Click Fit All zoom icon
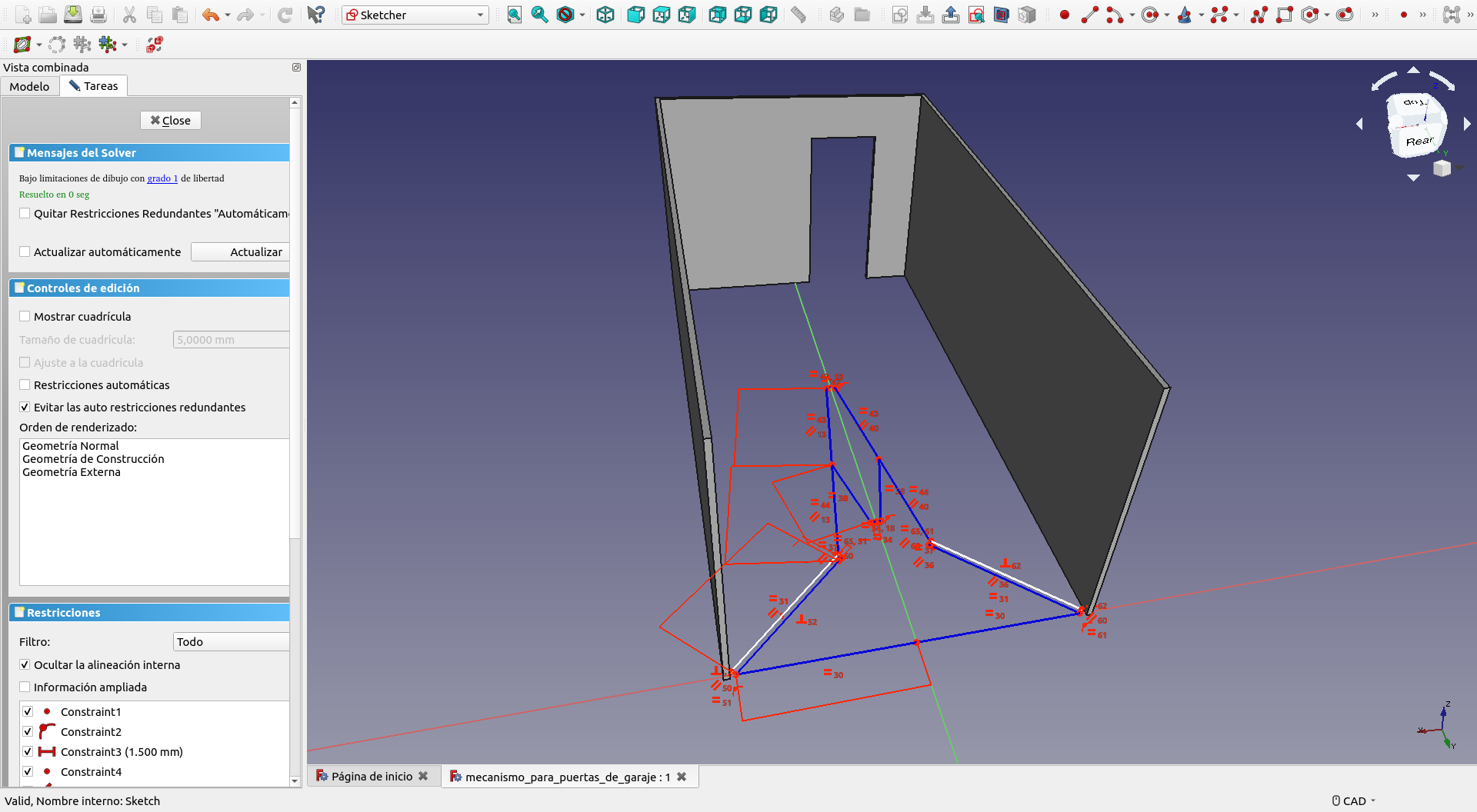 click(514, 15)
